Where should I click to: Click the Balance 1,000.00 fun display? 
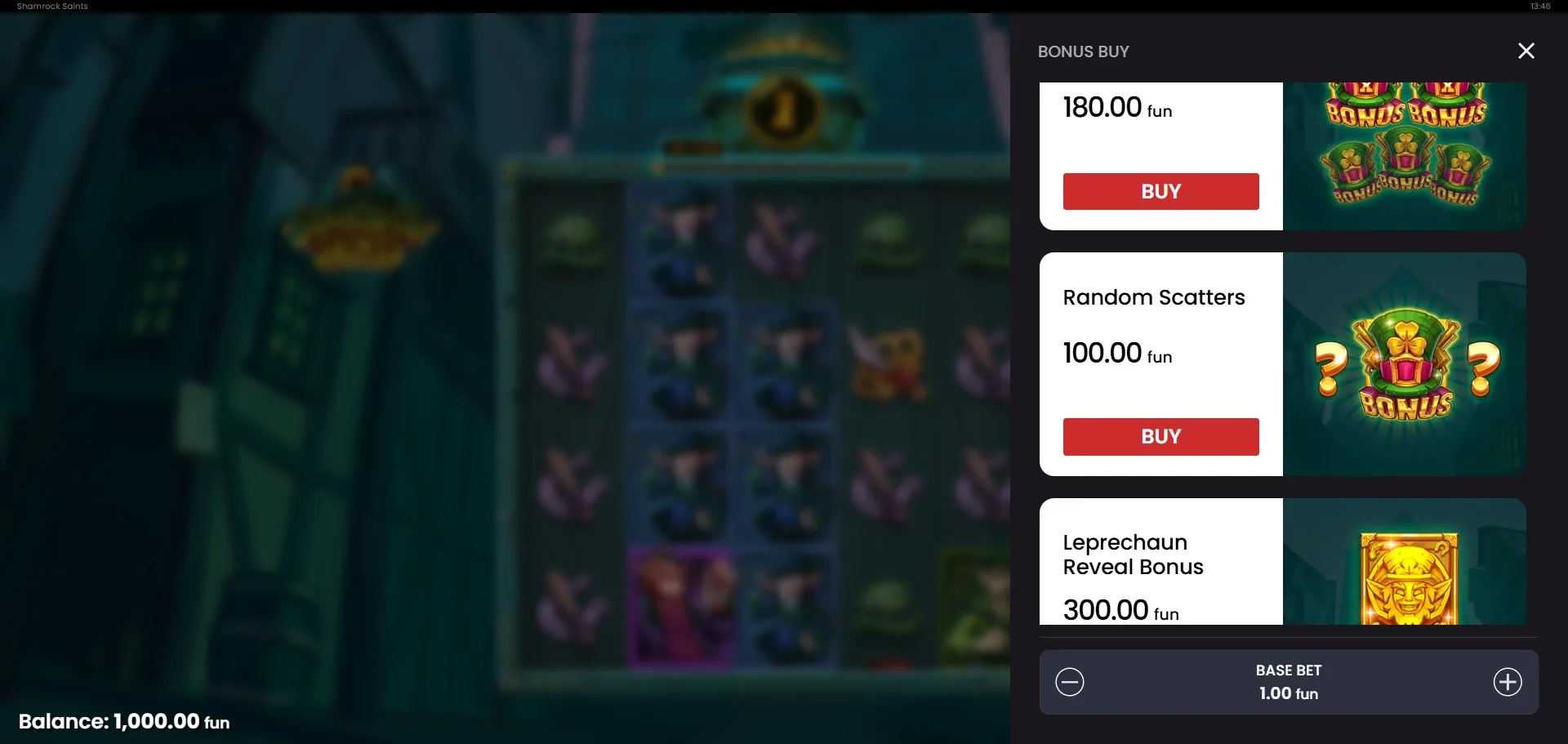[x=124, y=721]
